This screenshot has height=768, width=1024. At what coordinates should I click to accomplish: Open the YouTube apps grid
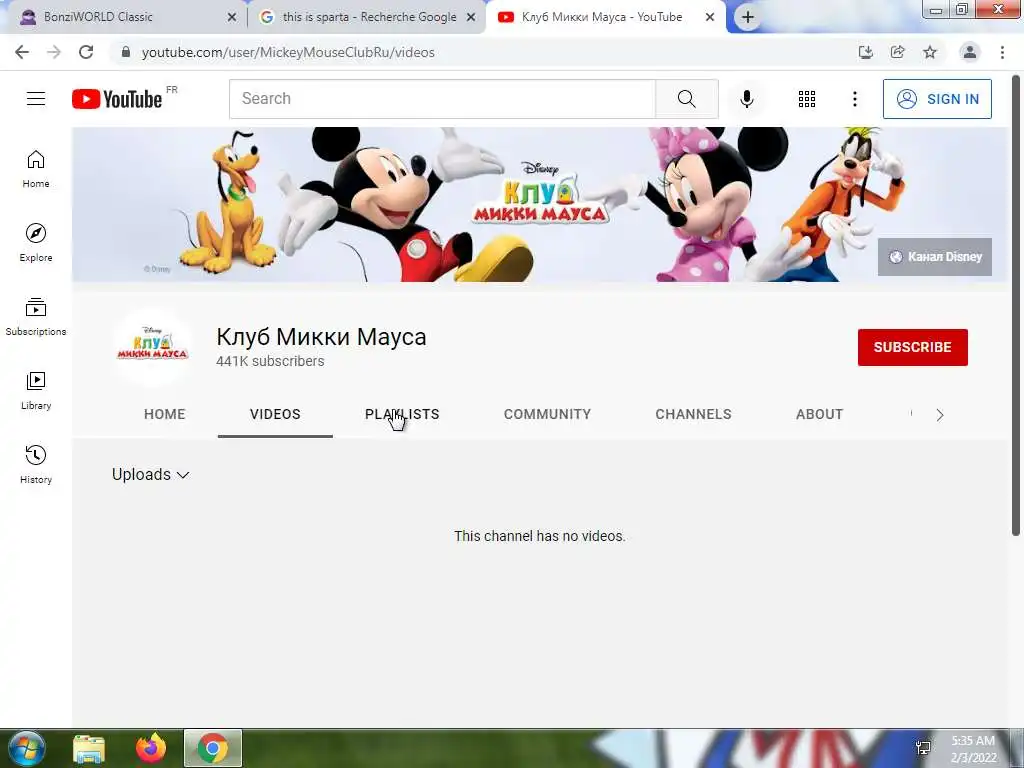click(807, 99)
